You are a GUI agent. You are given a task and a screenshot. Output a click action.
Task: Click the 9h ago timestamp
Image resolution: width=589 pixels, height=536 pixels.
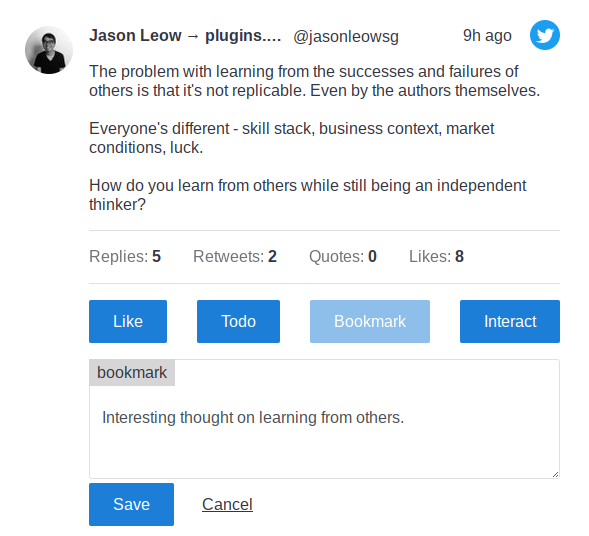[487, 35]
